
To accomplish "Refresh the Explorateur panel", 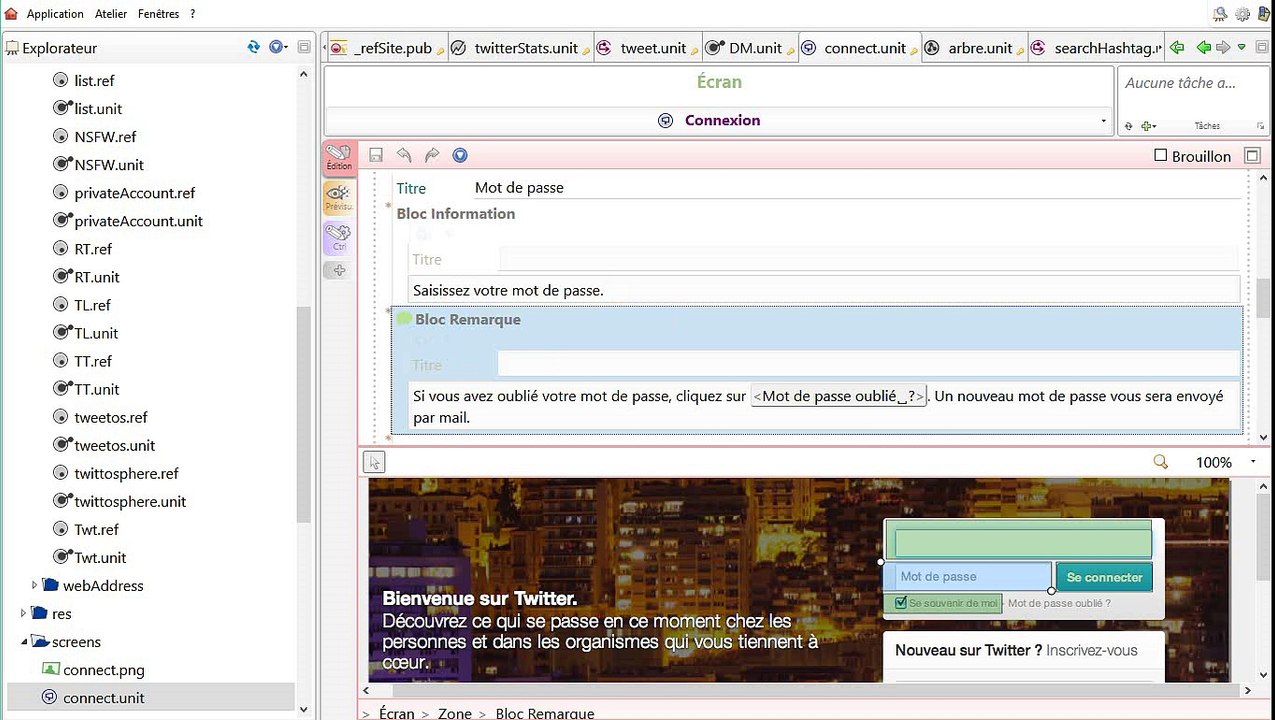I will 254,46.
